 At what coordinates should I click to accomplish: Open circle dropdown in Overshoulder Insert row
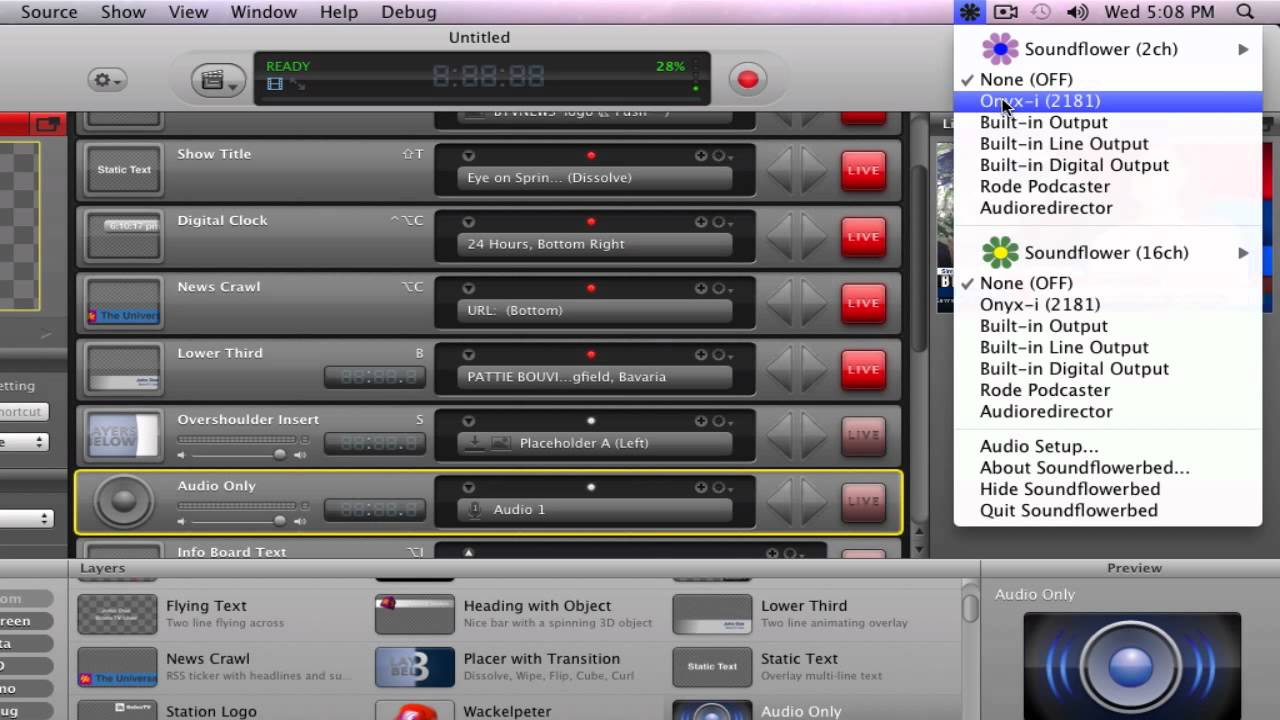[x=722, y=421]
